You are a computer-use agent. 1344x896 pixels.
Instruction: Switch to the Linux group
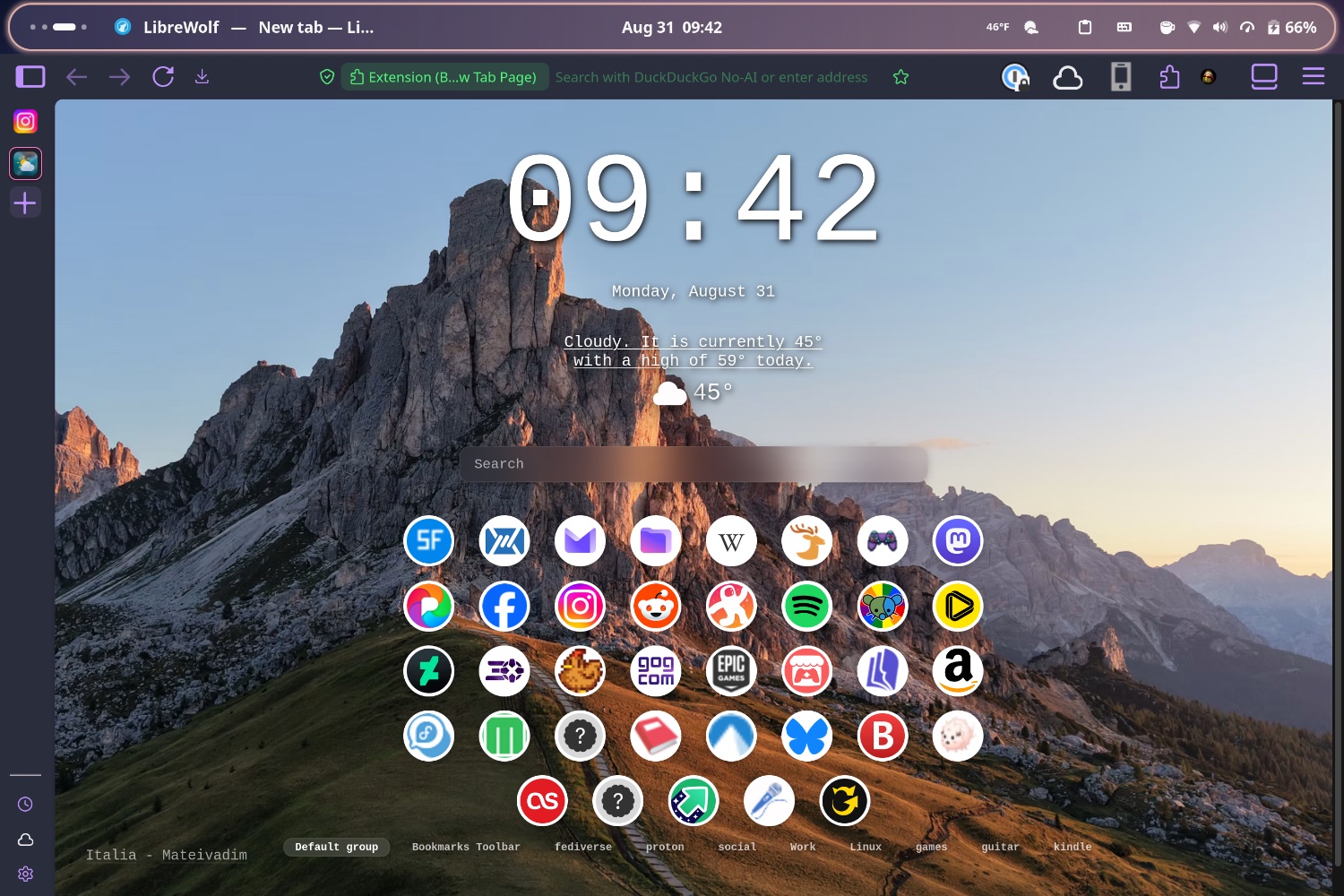(x=866, y=847)
